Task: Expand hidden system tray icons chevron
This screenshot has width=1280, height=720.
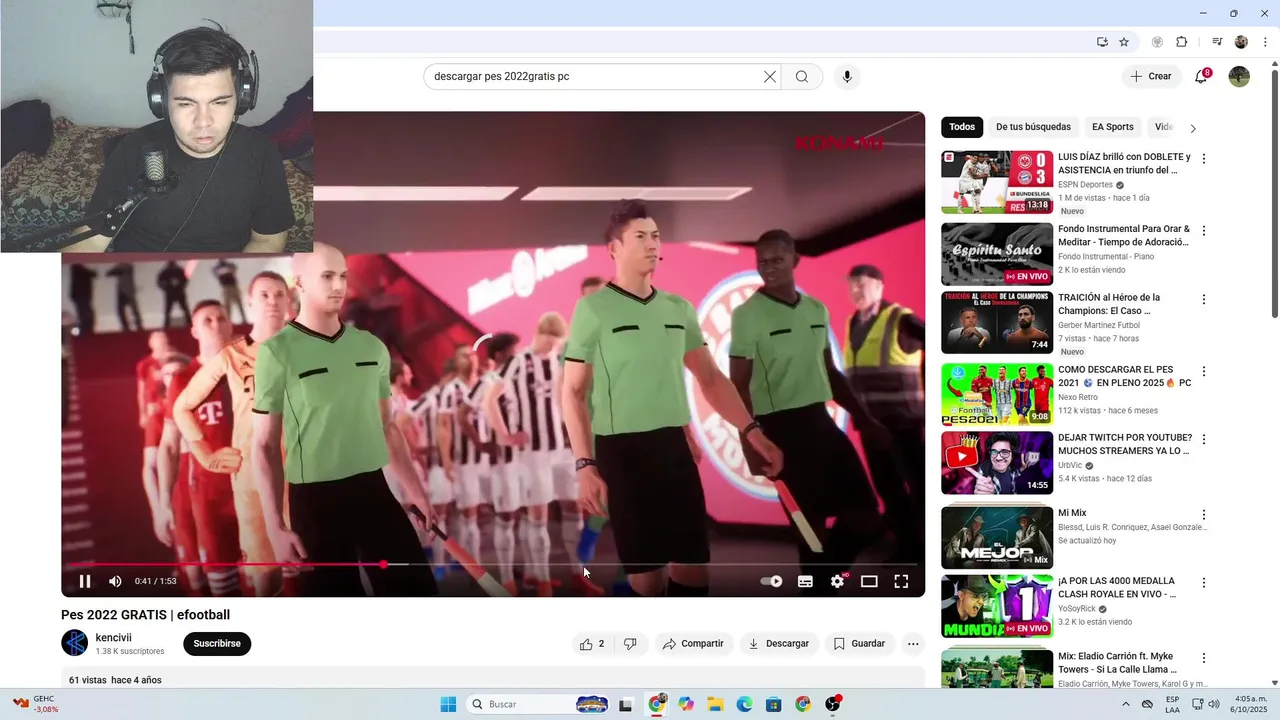Action: pyautogui.click(x=1126, y=704)
